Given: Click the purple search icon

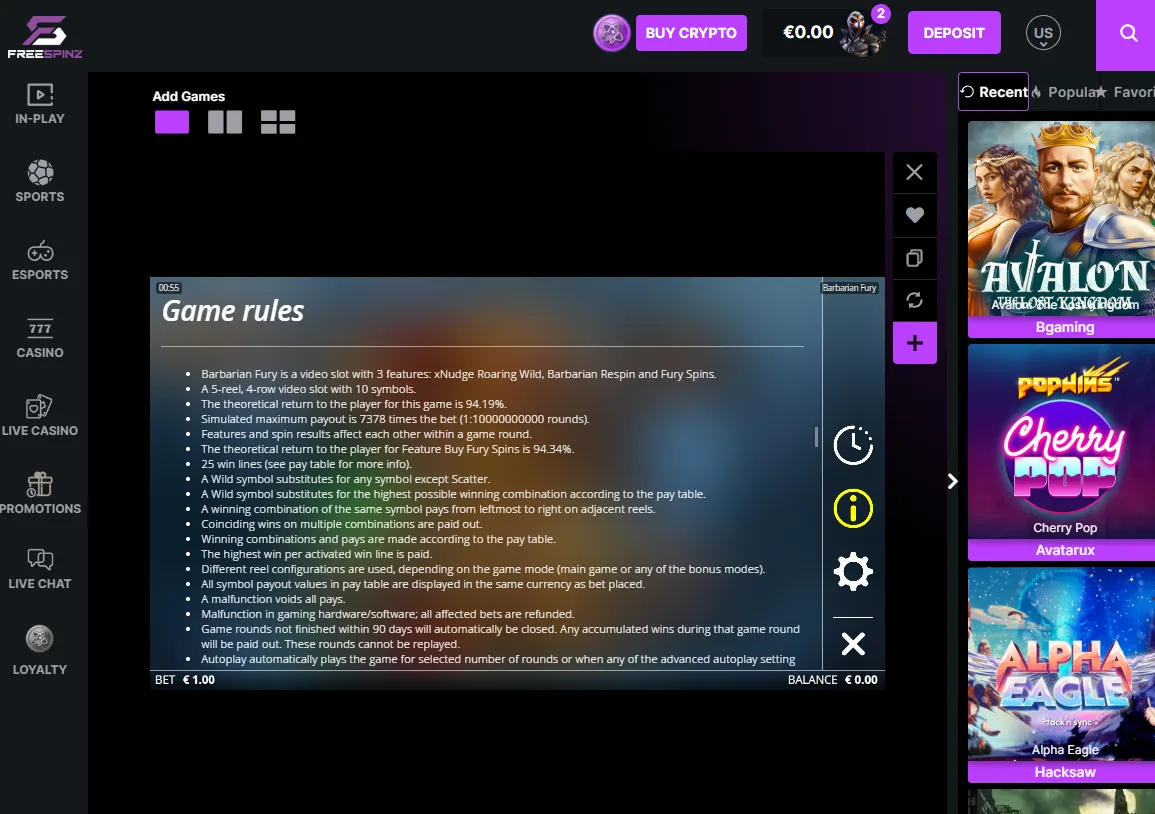Looking at the screenshot, I should coord(1128,33).
